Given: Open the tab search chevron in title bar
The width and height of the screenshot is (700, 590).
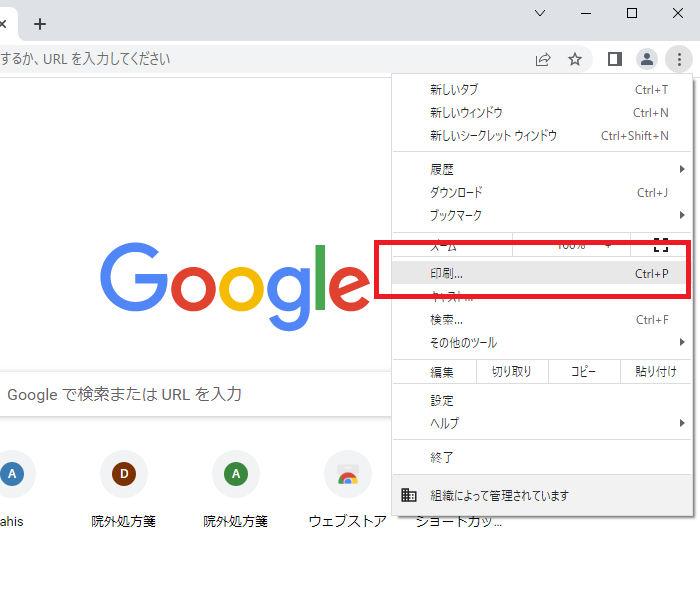Looking at the screenshot, I should coord(540,13).
